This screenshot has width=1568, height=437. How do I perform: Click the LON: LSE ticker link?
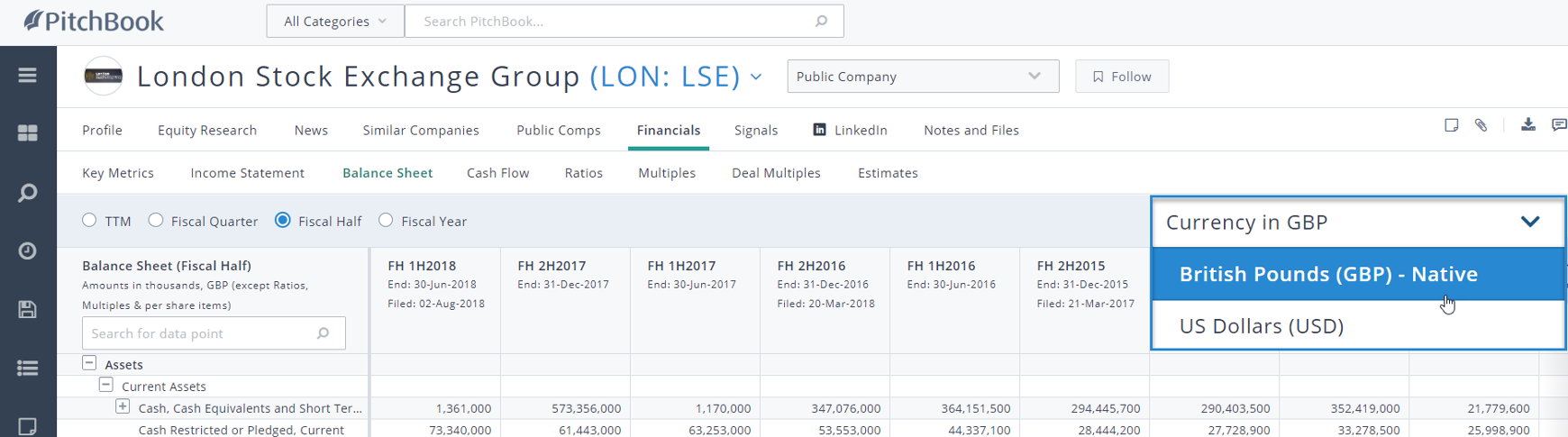click(665, 76)
